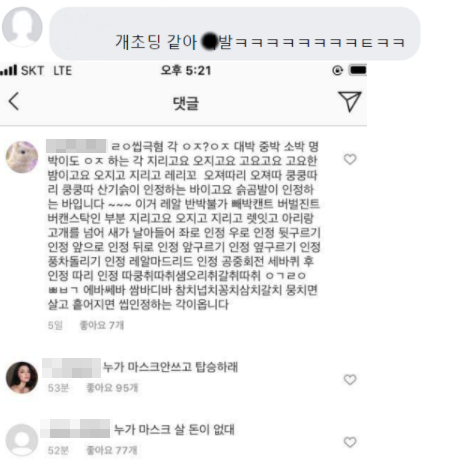The image size is (450, 473).
Task: Open direct message paper plane icon
Action: 349,101
